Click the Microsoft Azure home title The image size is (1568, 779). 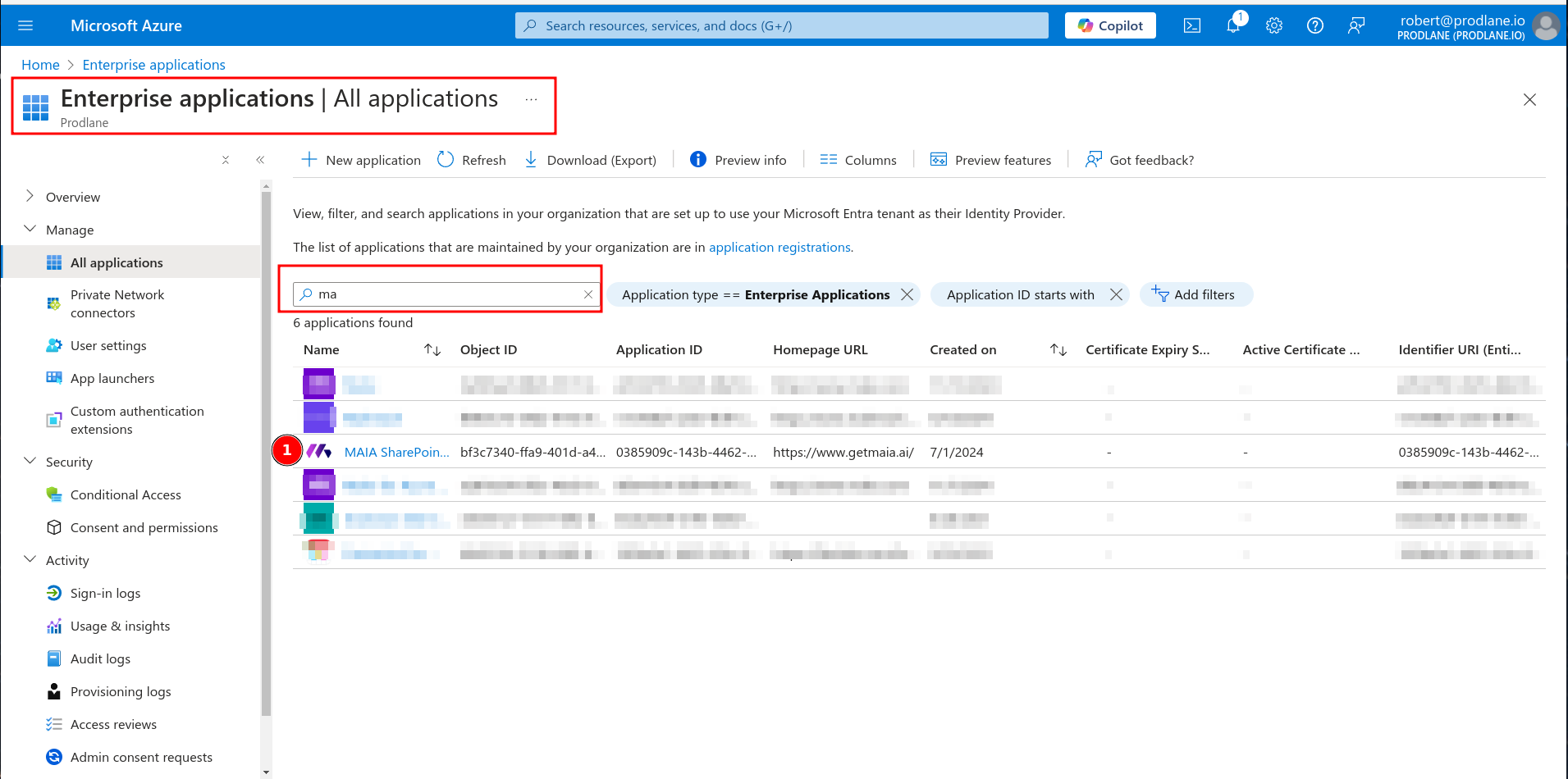coord(126,25)
